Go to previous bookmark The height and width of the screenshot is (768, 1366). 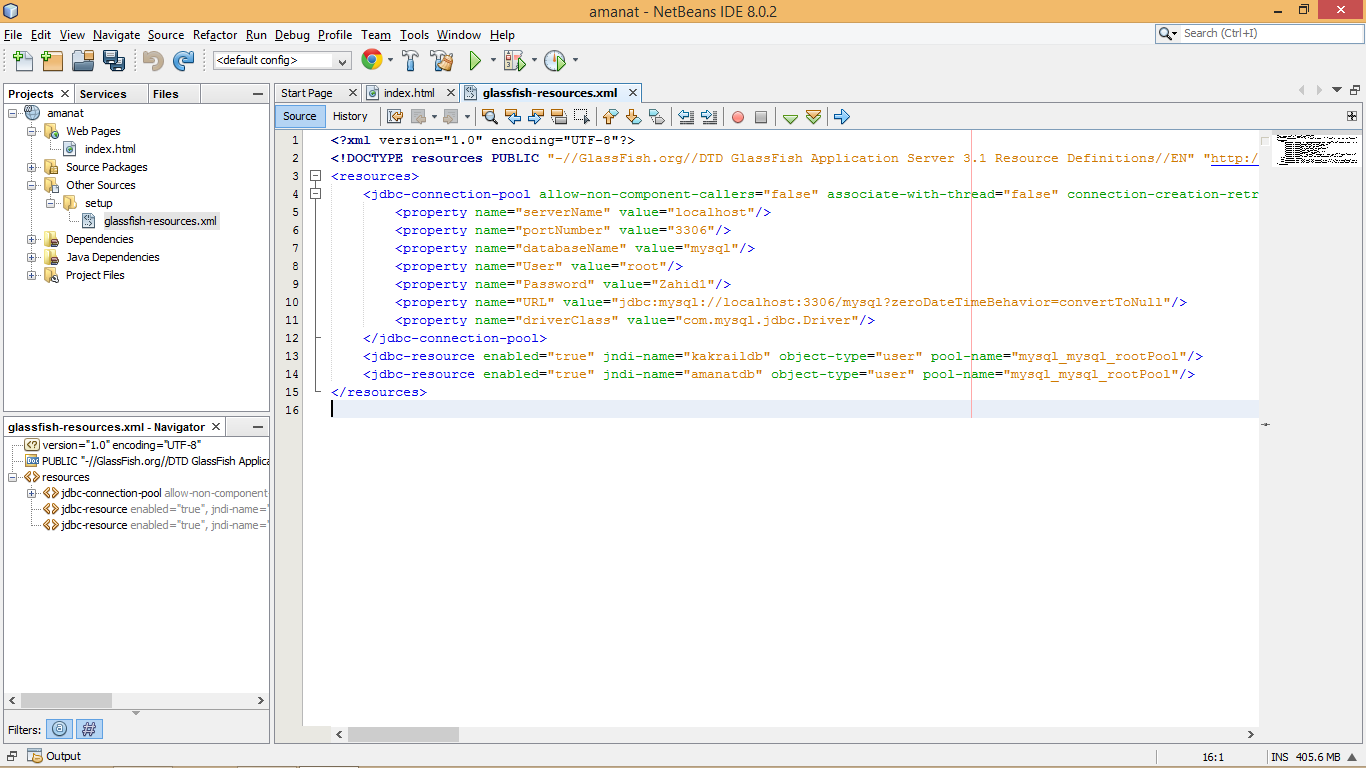pyautogui.click(x=610, y=117)
